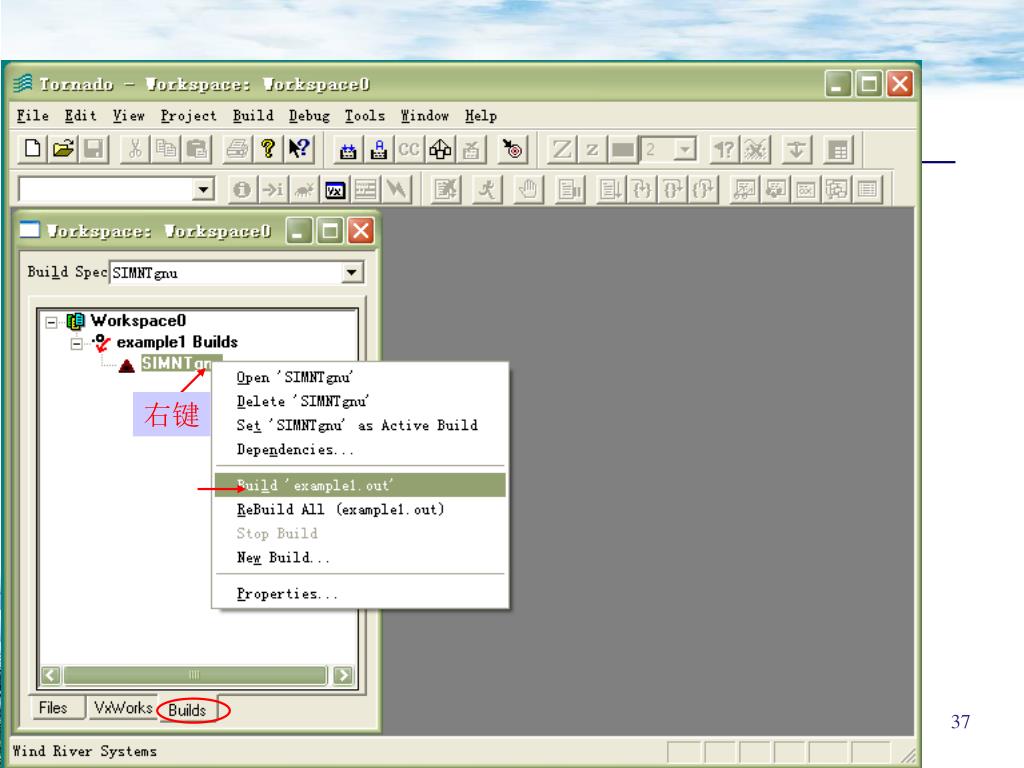Click the horizontal scrollbar right arrow
Image resolution: width=1024 pixels, height=768 pixels.
343,675
